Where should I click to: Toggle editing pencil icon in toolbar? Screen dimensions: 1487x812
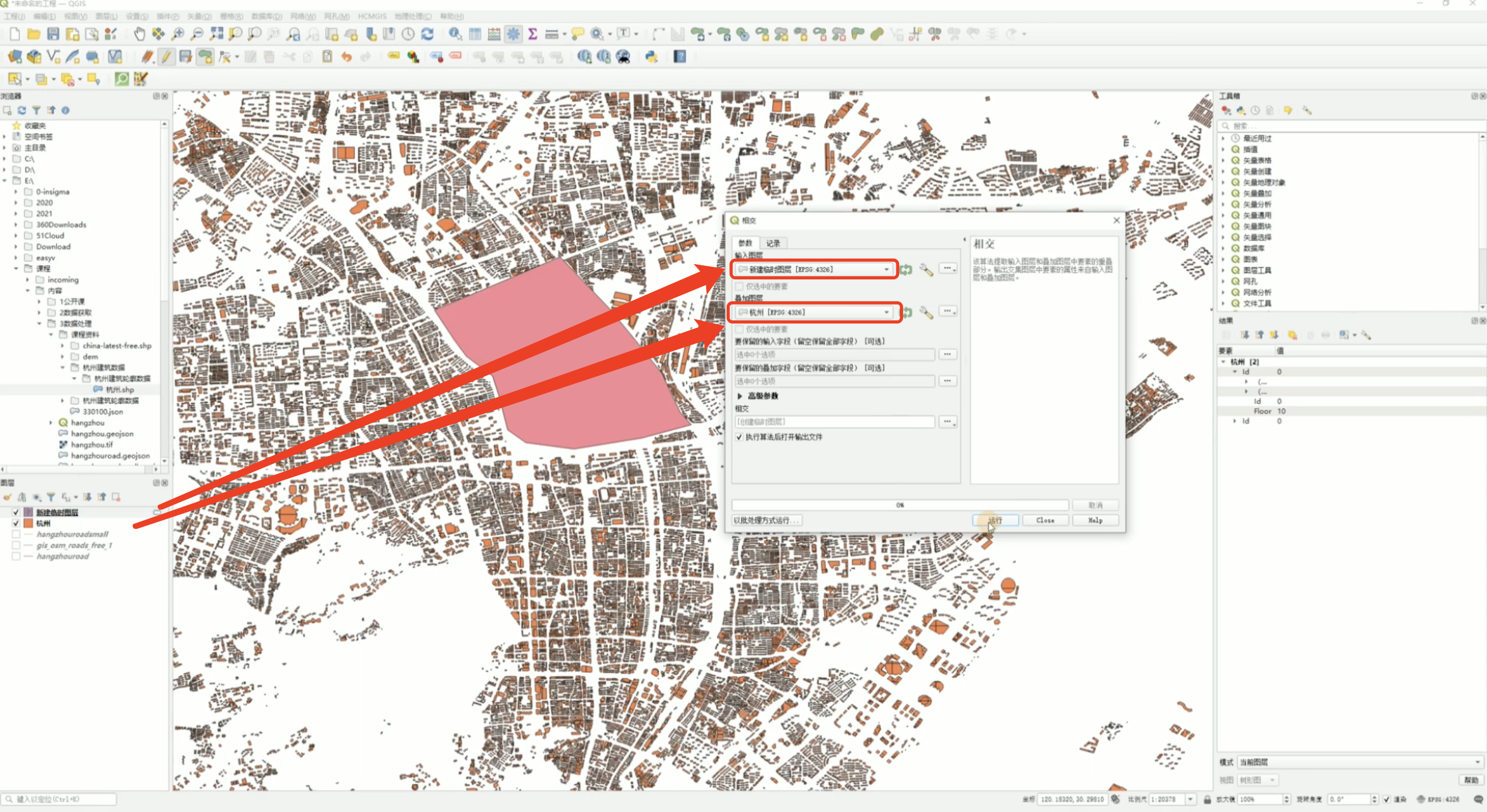point(166,57)
